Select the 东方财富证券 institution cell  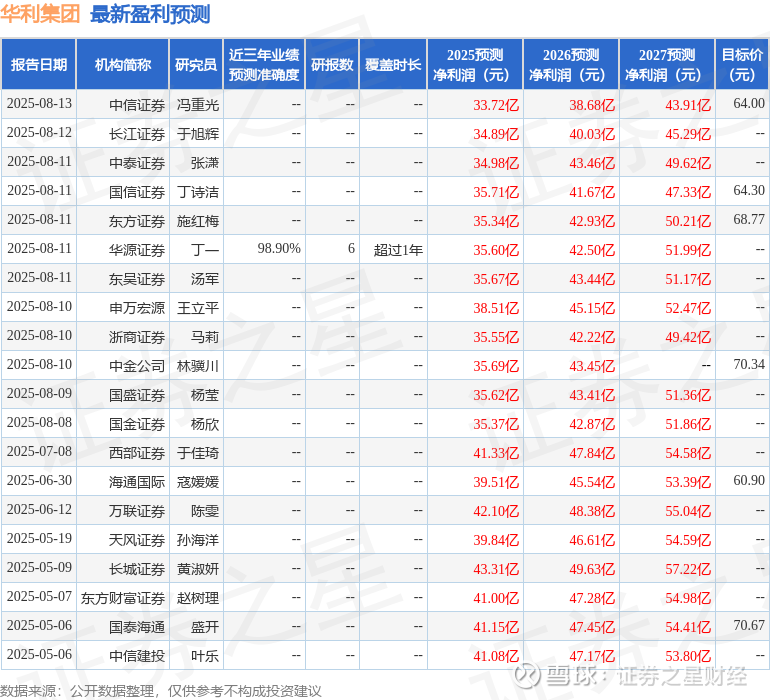(x=123, y=597)
